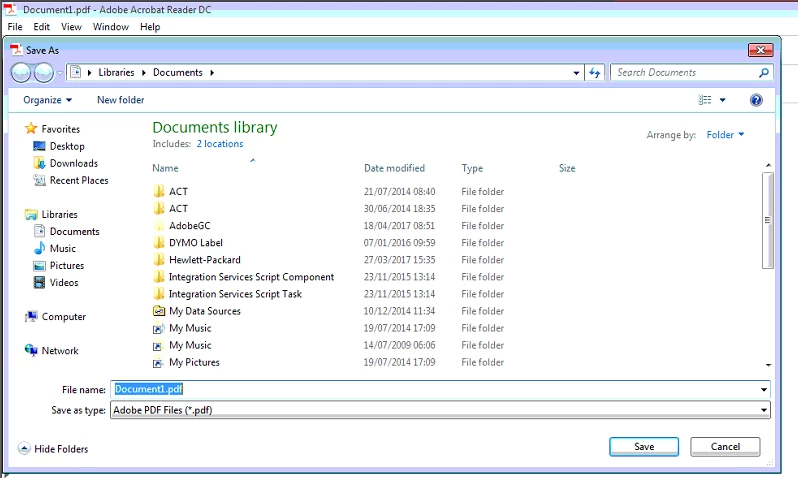
Task: Expand the chevron after Documents in address bar
Action: (x=212, y=73)
